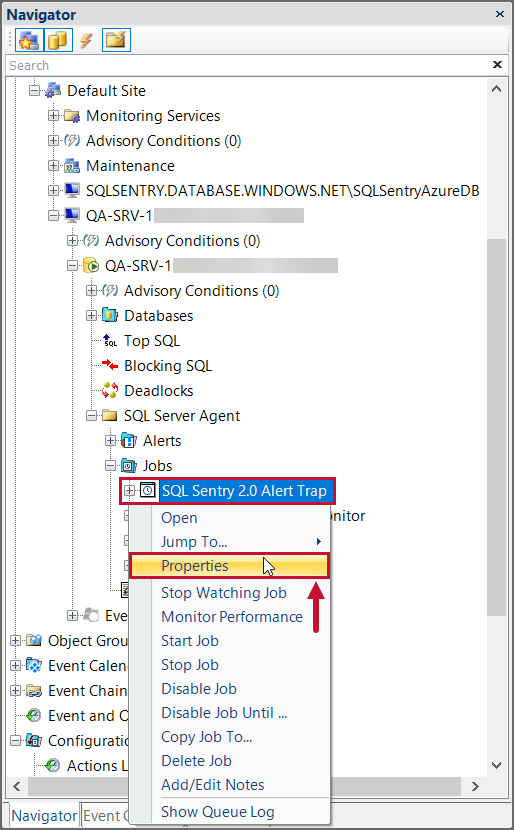Screen dimensions: 514x830
Task: Click the vertical scrollbar down arrow
Action: 496,765
